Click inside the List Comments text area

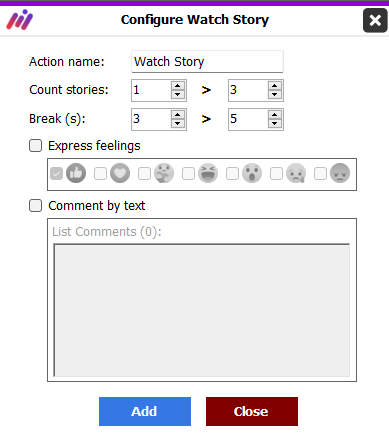[x=202, y=310]
